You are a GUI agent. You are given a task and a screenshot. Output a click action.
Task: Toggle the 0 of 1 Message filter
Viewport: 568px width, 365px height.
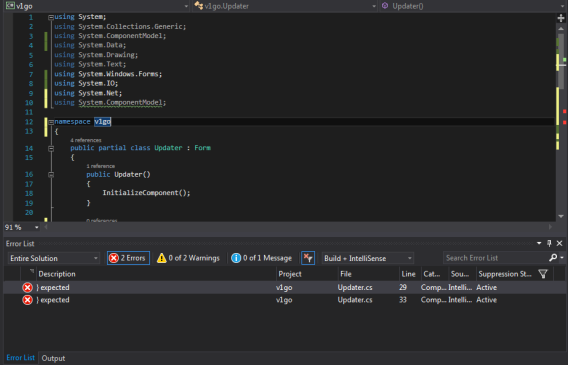pos(262,258)
